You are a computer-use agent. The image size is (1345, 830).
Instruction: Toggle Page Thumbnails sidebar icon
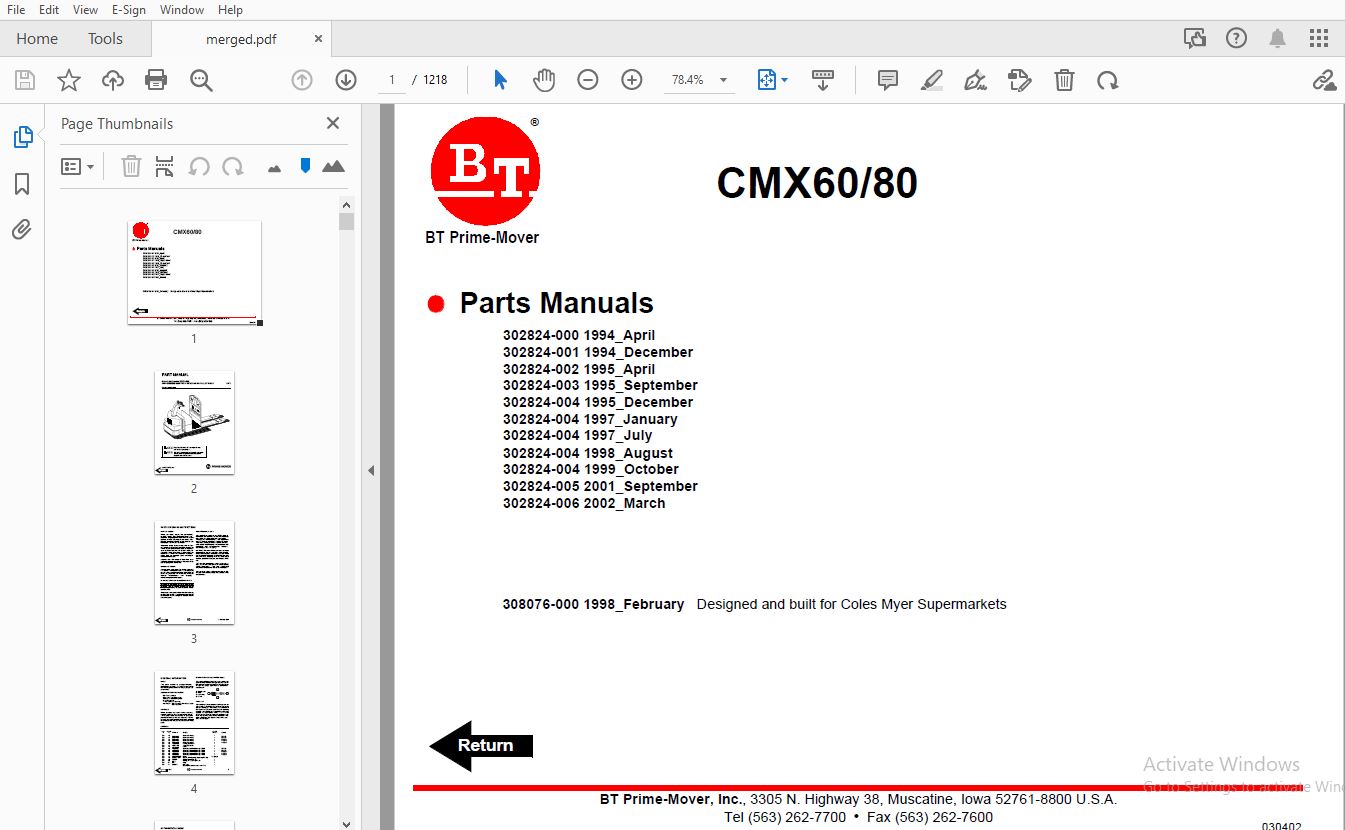pos(22,137)
